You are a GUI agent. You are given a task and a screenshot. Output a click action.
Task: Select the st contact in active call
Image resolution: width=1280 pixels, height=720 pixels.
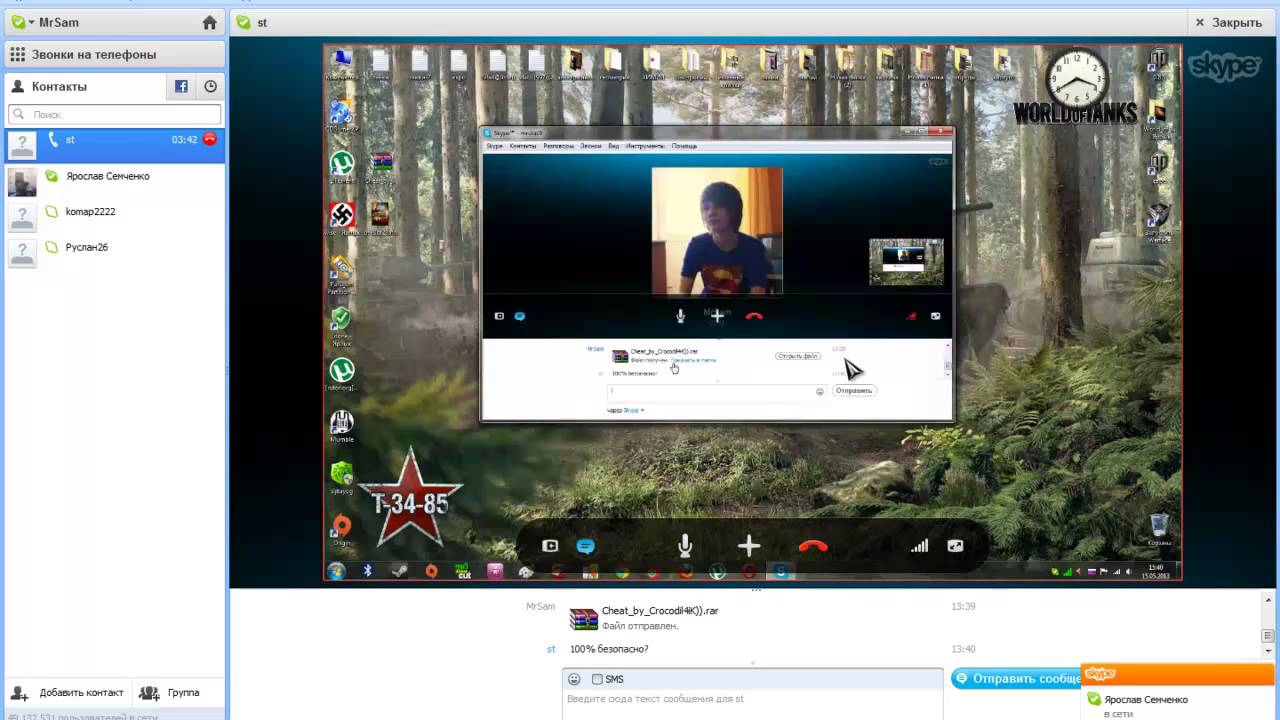(114, 144)
